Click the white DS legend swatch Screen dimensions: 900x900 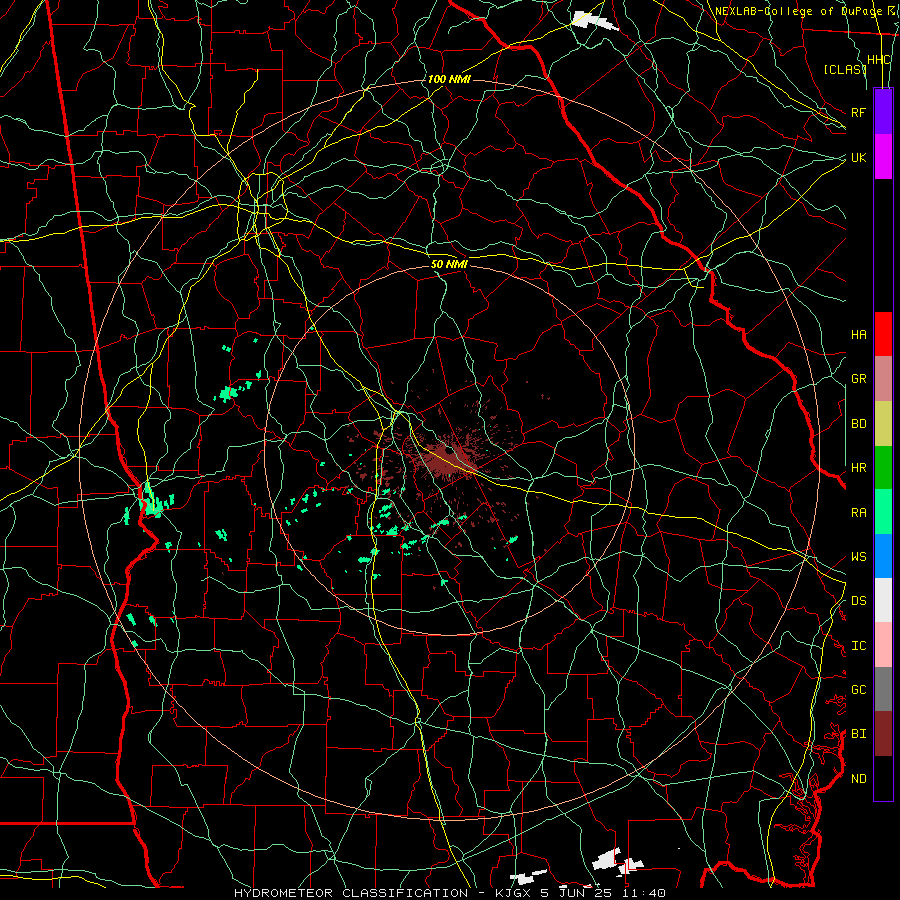(x=883, y=600)
